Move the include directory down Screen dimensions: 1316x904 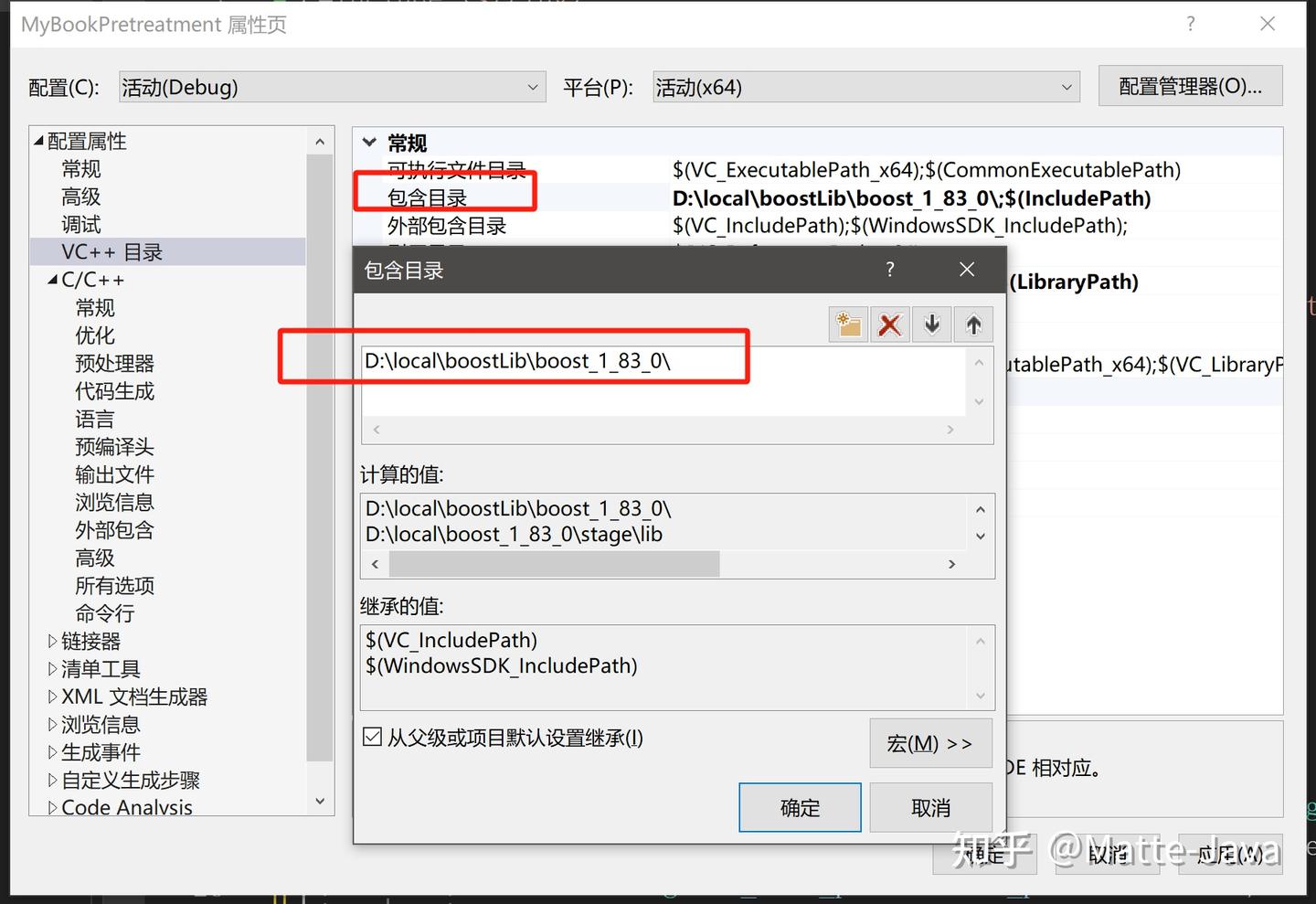[931, 324]
